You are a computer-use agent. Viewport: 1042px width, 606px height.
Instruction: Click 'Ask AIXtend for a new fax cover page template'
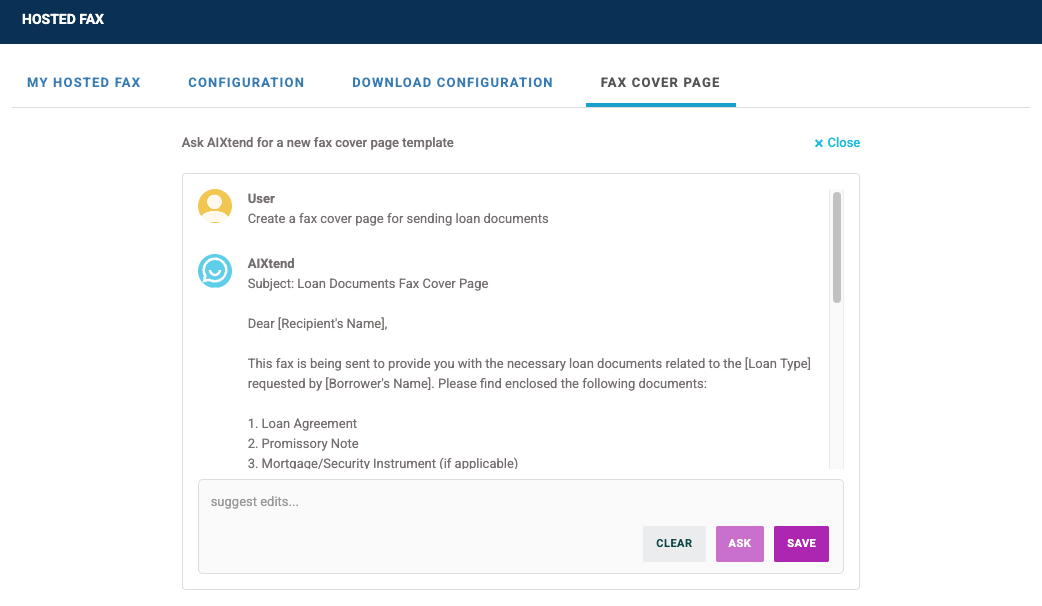tap(318, 143)
